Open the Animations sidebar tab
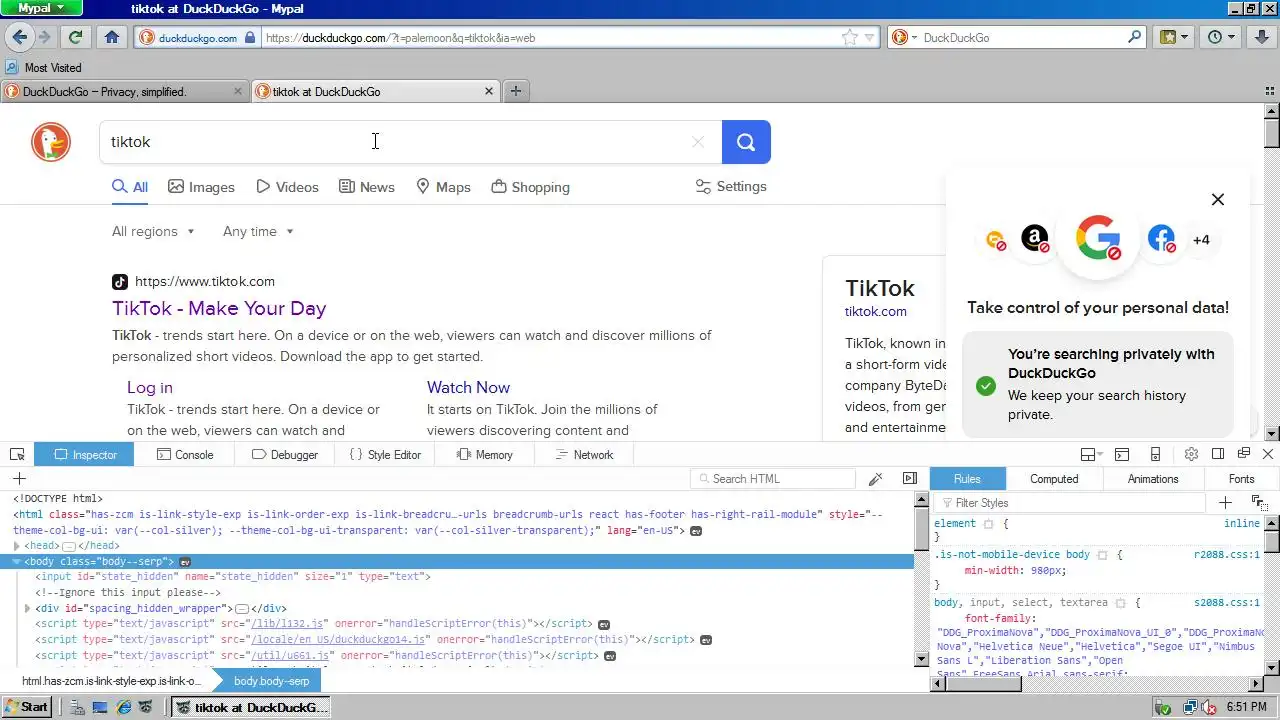 coord(1153,479)
